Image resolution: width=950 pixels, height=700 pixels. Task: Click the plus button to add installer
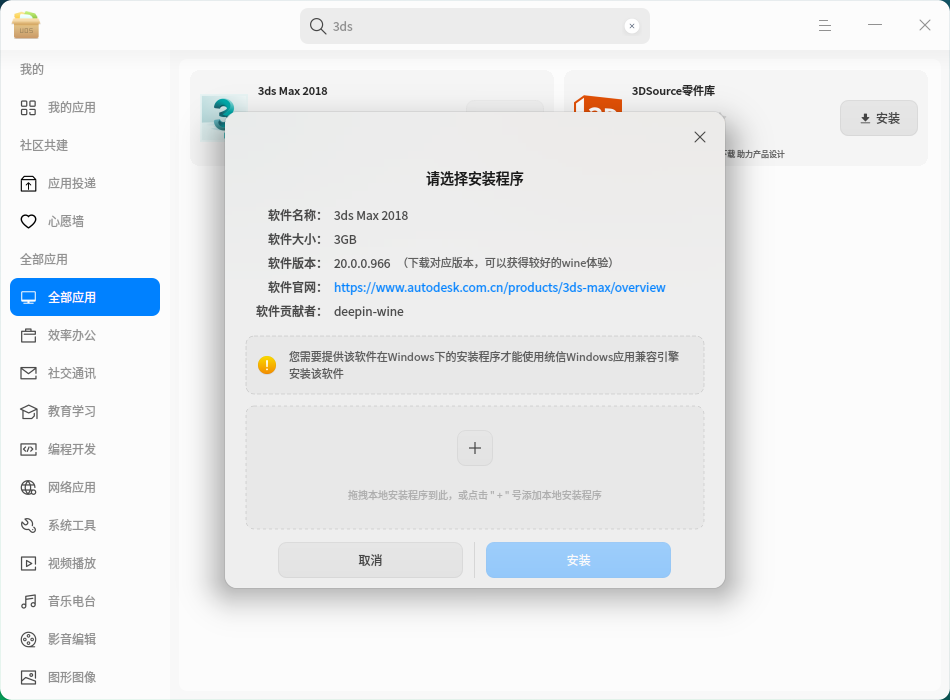click(474, 448)
